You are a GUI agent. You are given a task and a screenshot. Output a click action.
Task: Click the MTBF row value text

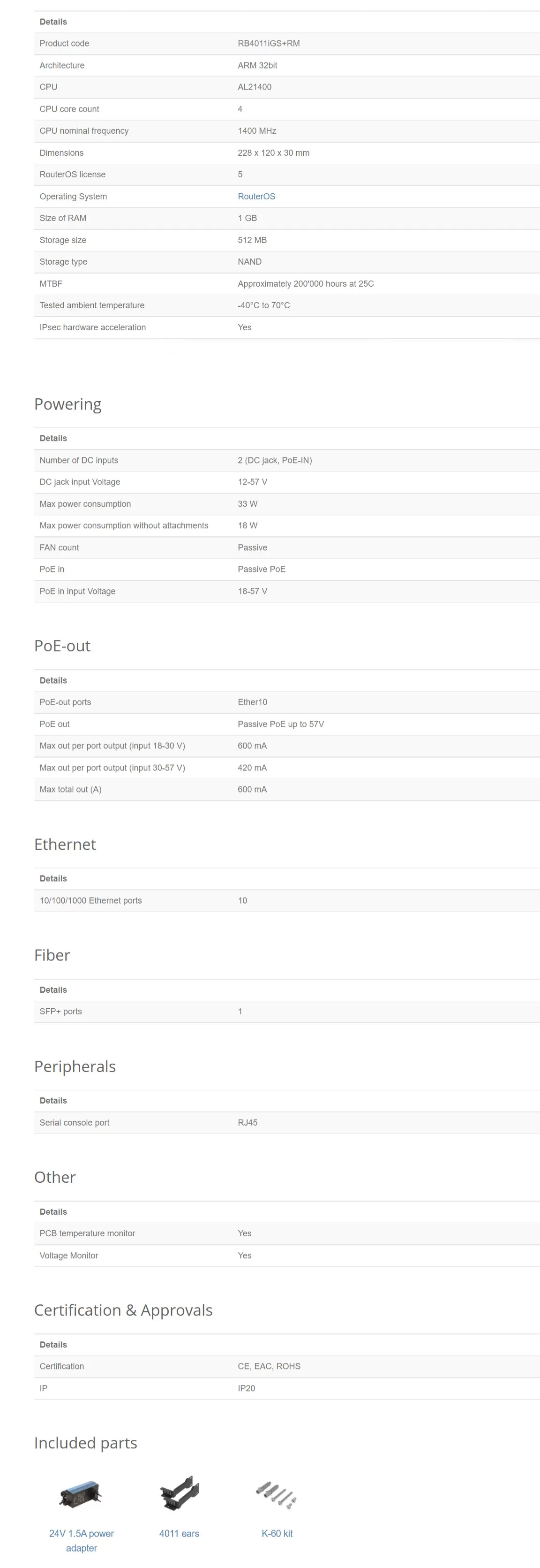[x=306, y=284]
